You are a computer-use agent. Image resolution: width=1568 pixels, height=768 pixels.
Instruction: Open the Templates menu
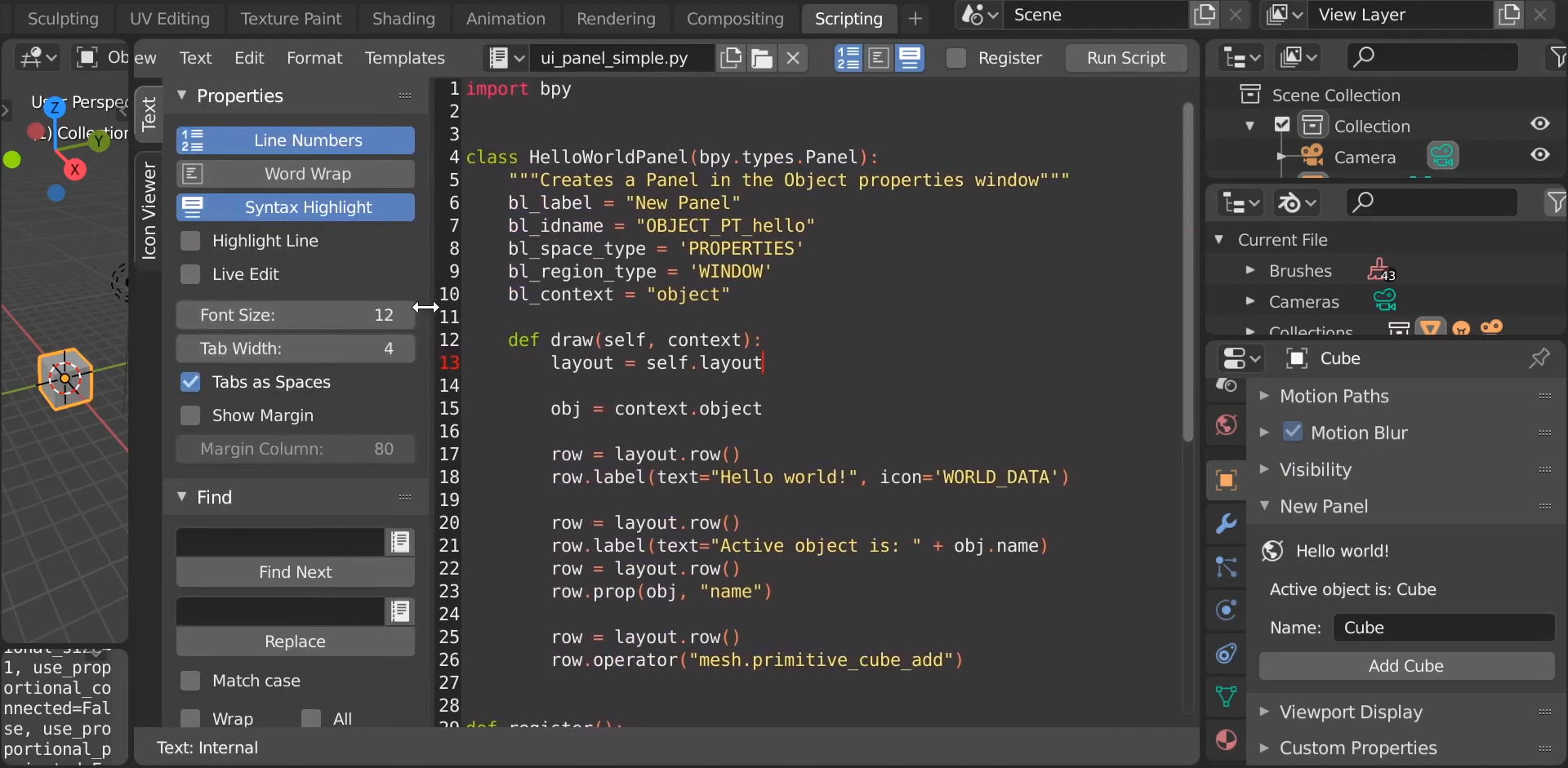point(404,58)
